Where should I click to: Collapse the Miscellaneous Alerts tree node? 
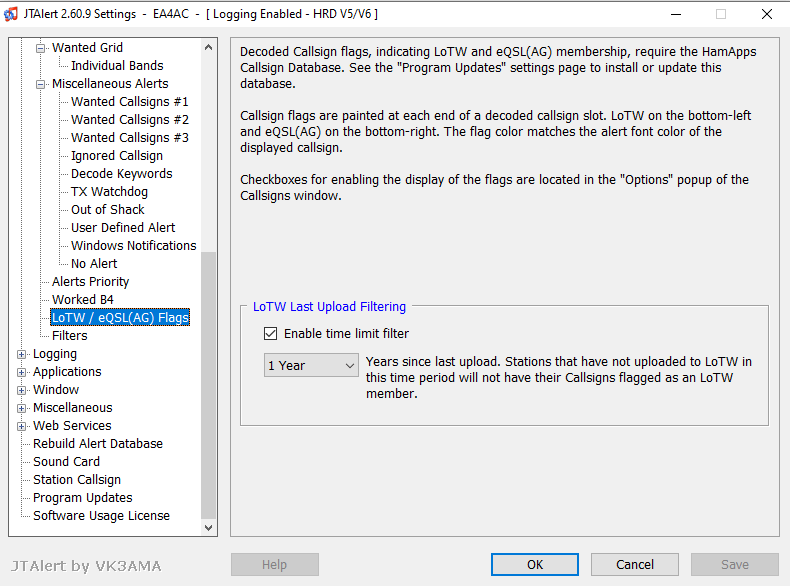pos(40,85)
